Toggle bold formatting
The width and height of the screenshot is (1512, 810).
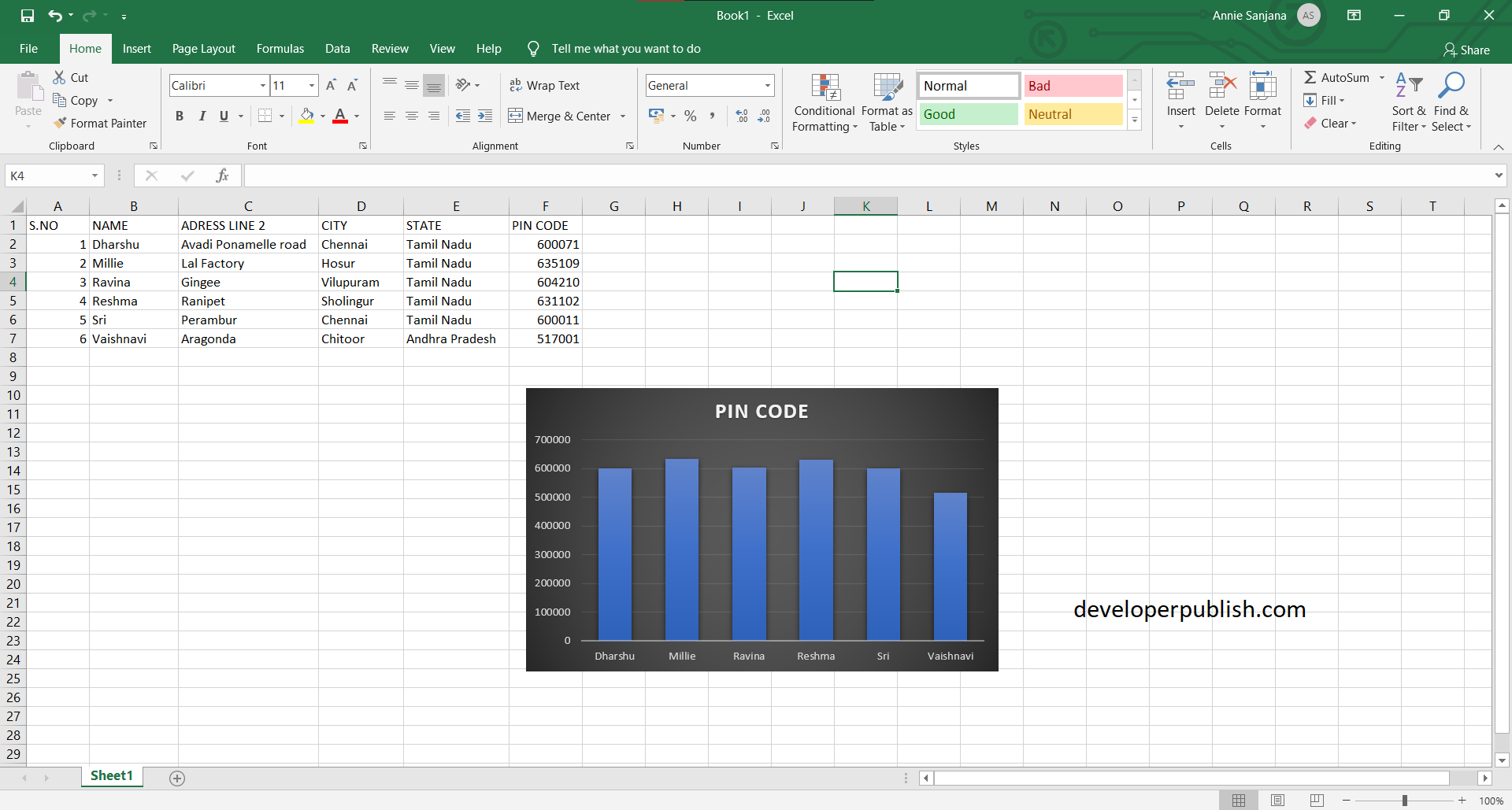(180, 116)
